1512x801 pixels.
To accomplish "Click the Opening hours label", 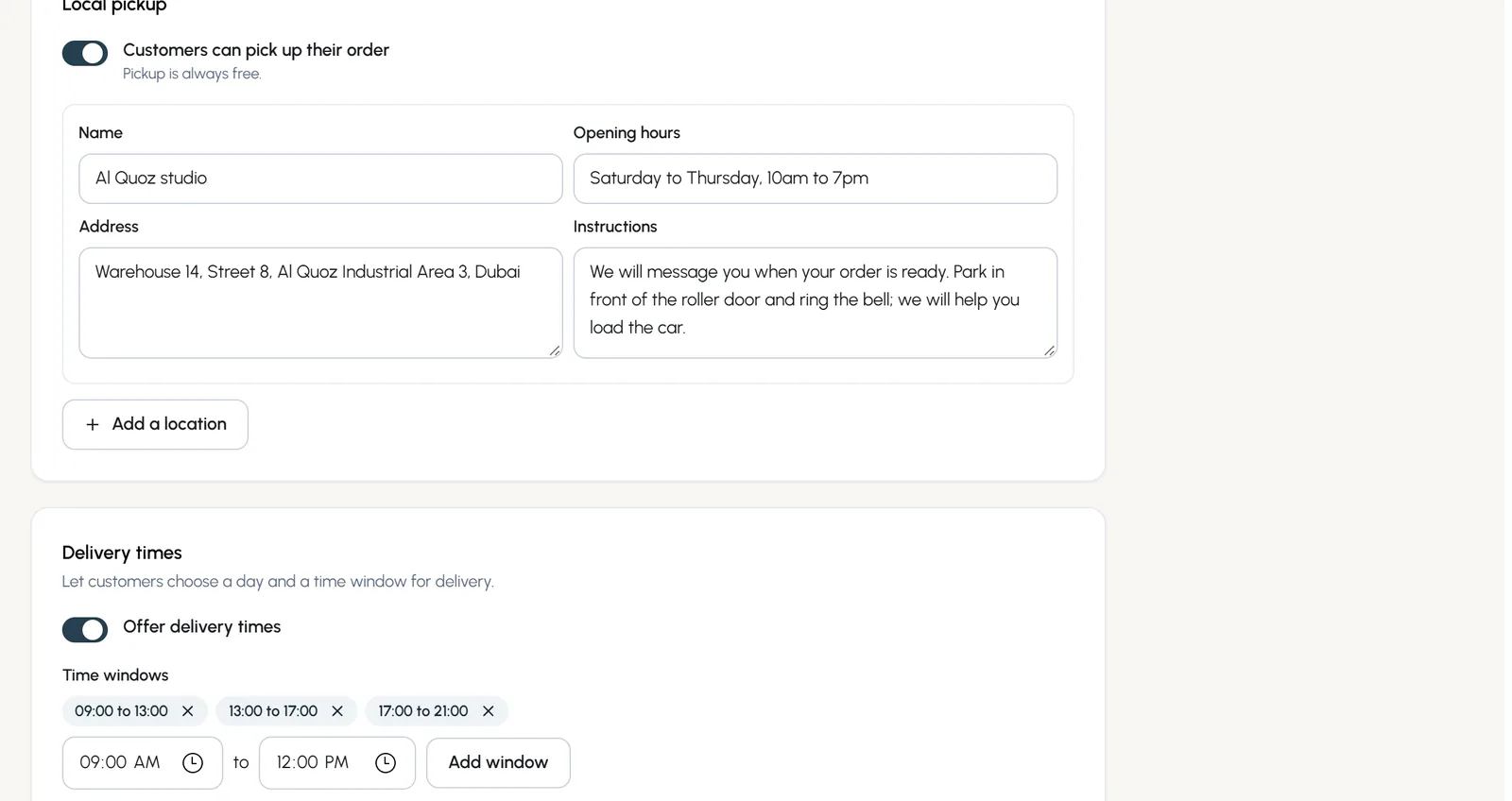I will (x=627, y=133).
